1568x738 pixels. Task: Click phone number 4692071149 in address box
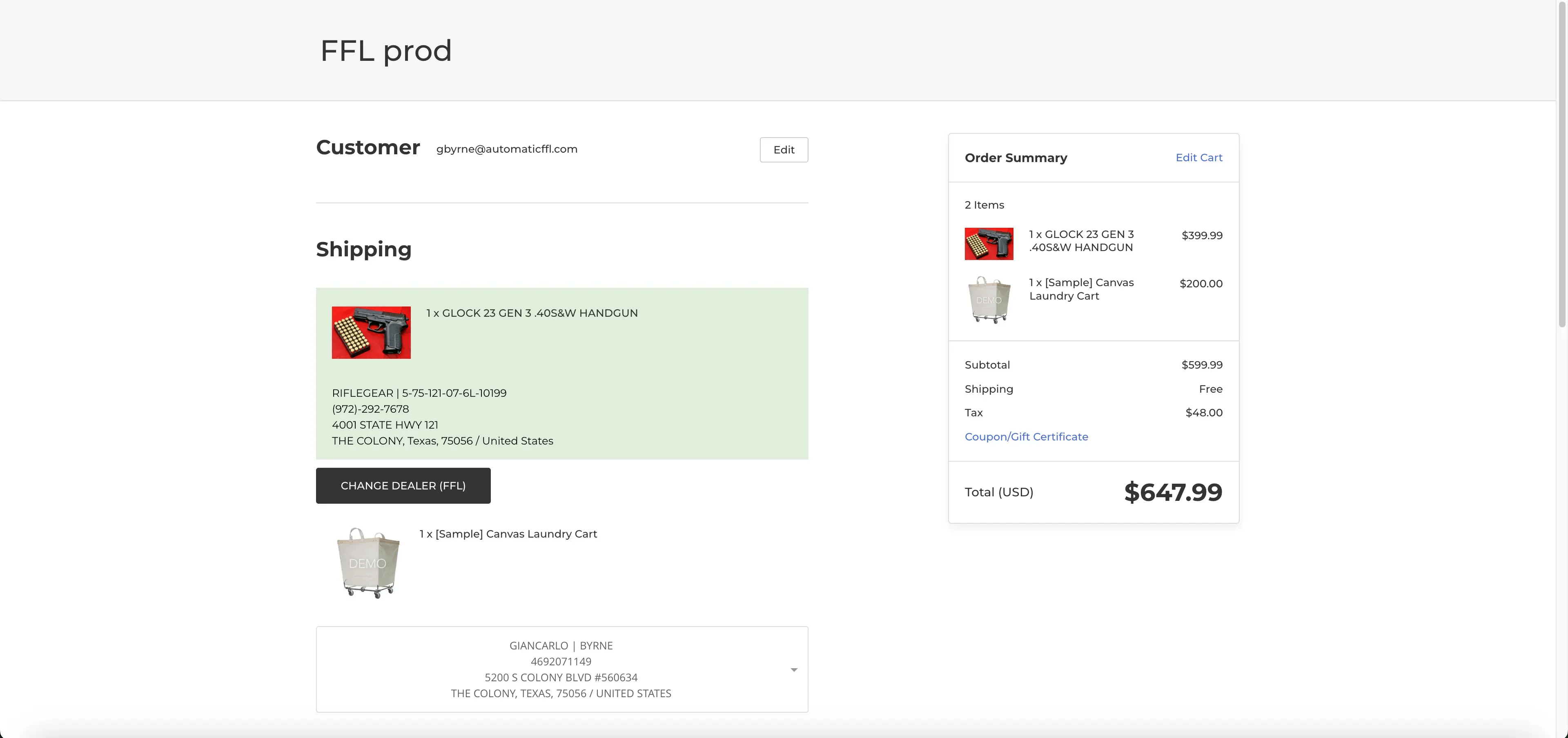tap(561, 661)
